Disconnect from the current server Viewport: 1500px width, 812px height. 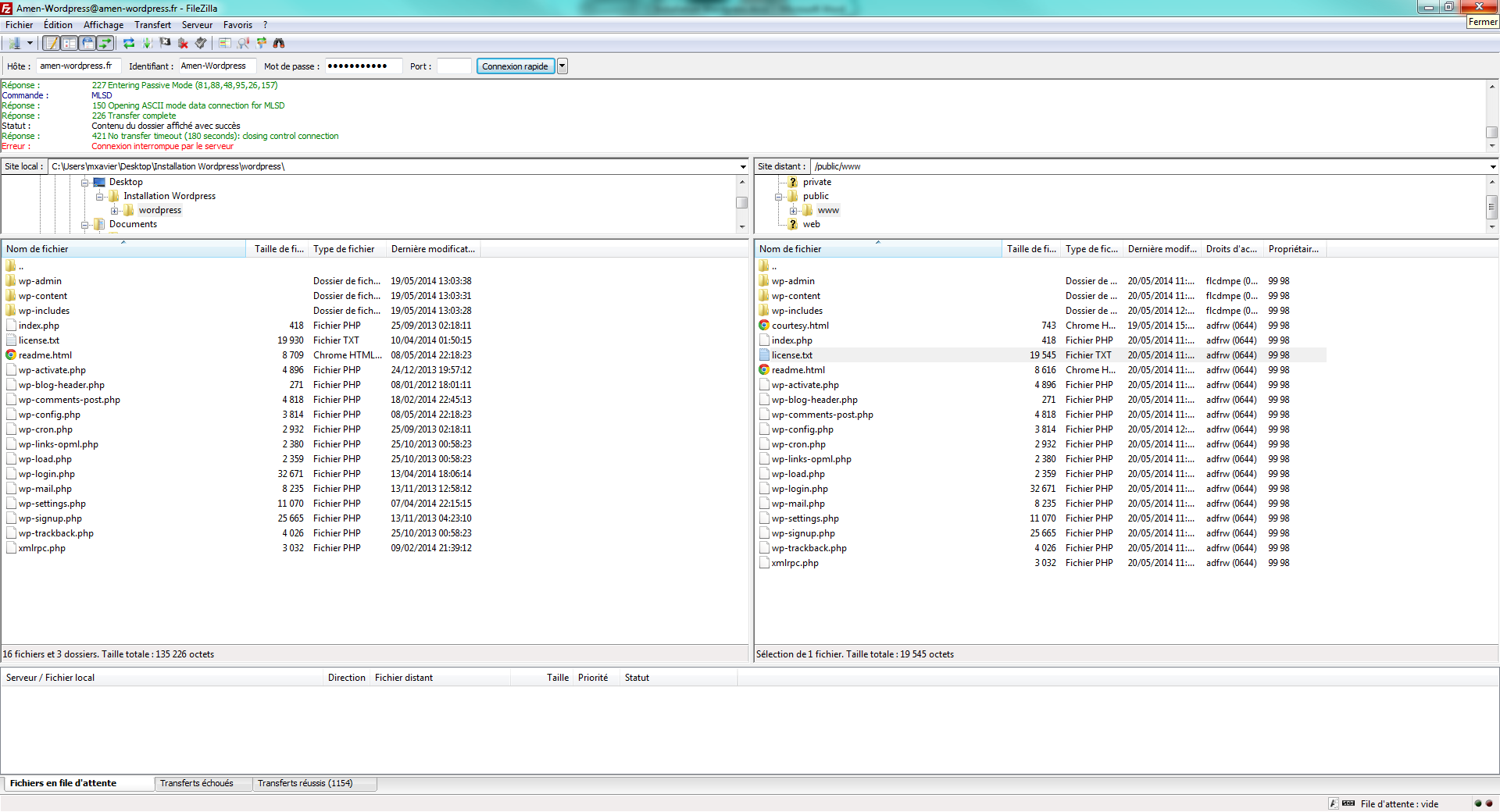click(183, 43)
